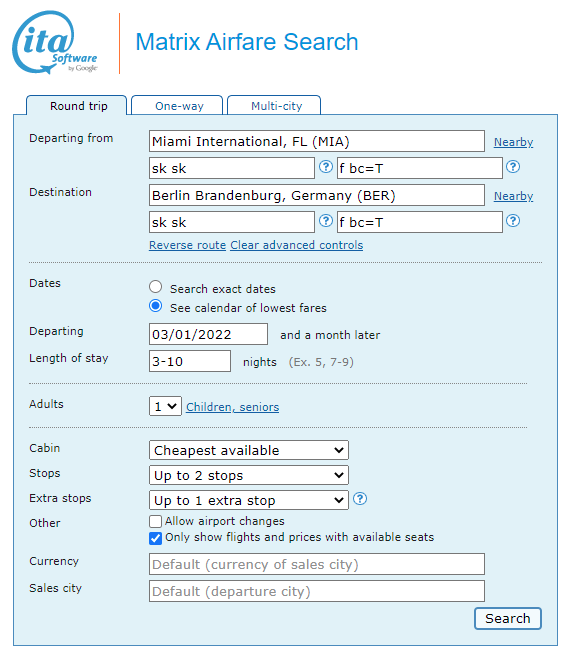Expand the Cabin dropdown

coord(249,450)
